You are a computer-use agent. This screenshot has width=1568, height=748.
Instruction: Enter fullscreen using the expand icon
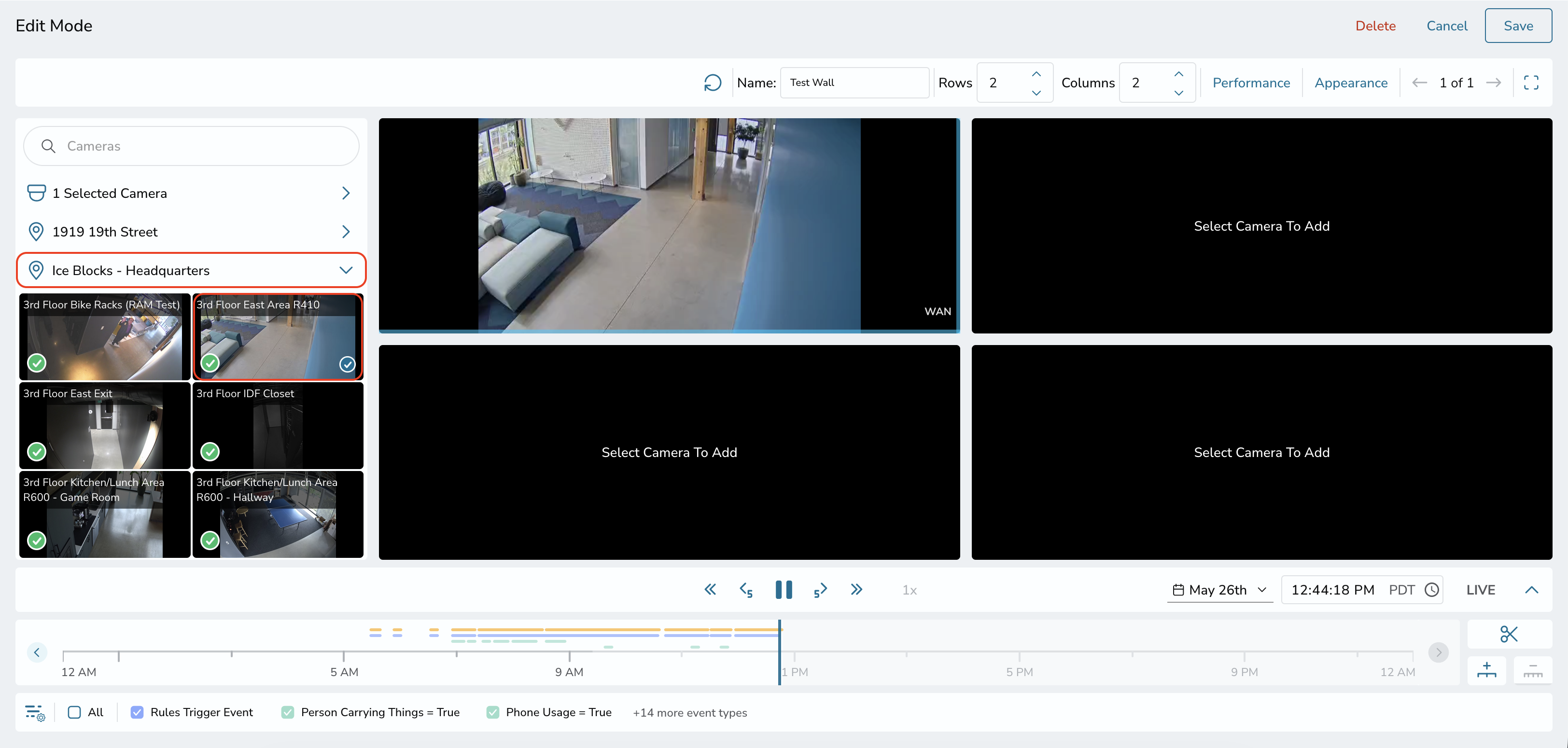[1531, 83]
